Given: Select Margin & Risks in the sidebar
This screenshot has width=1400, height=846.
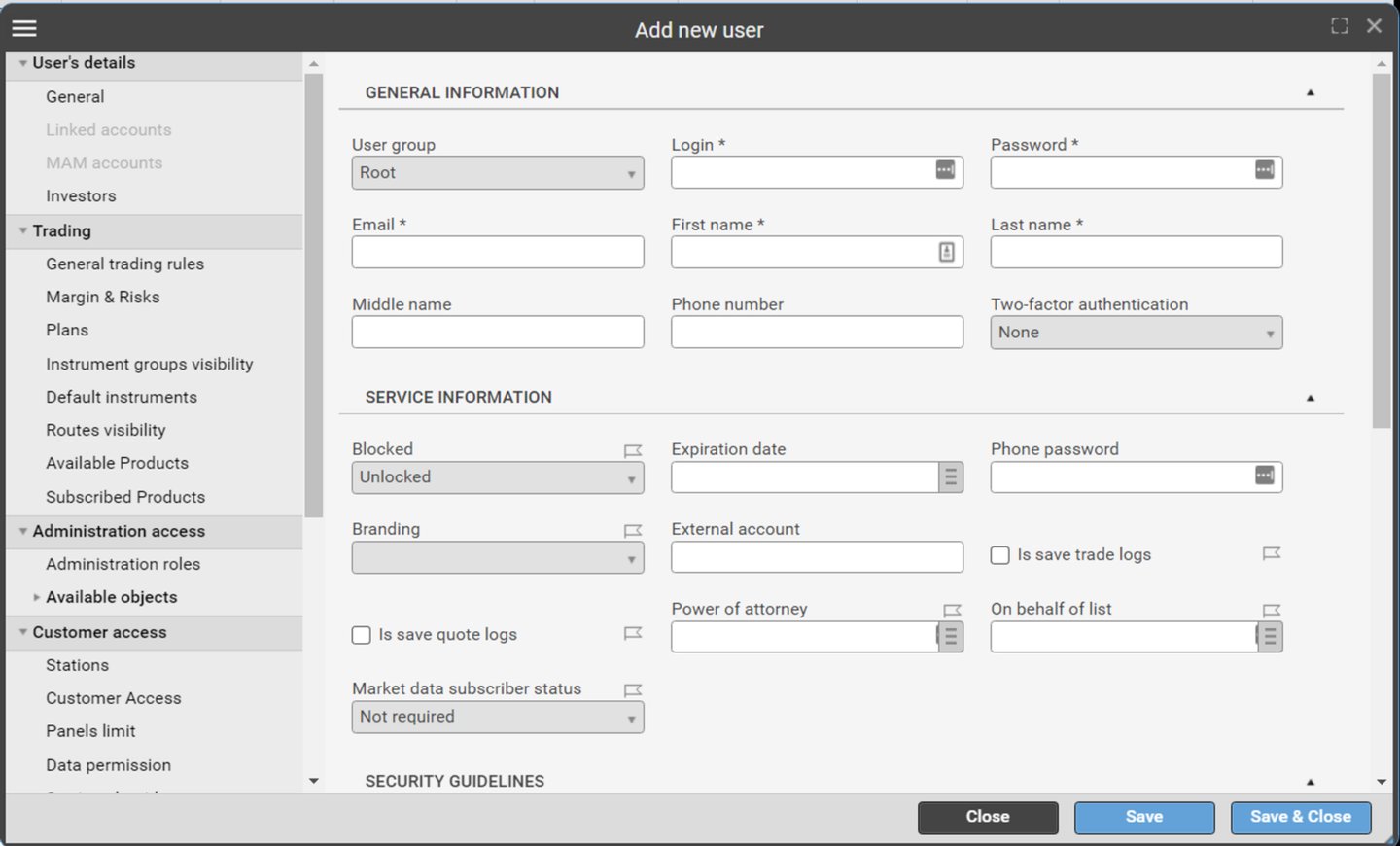Looking at the screenshot, I should (103, 297).
